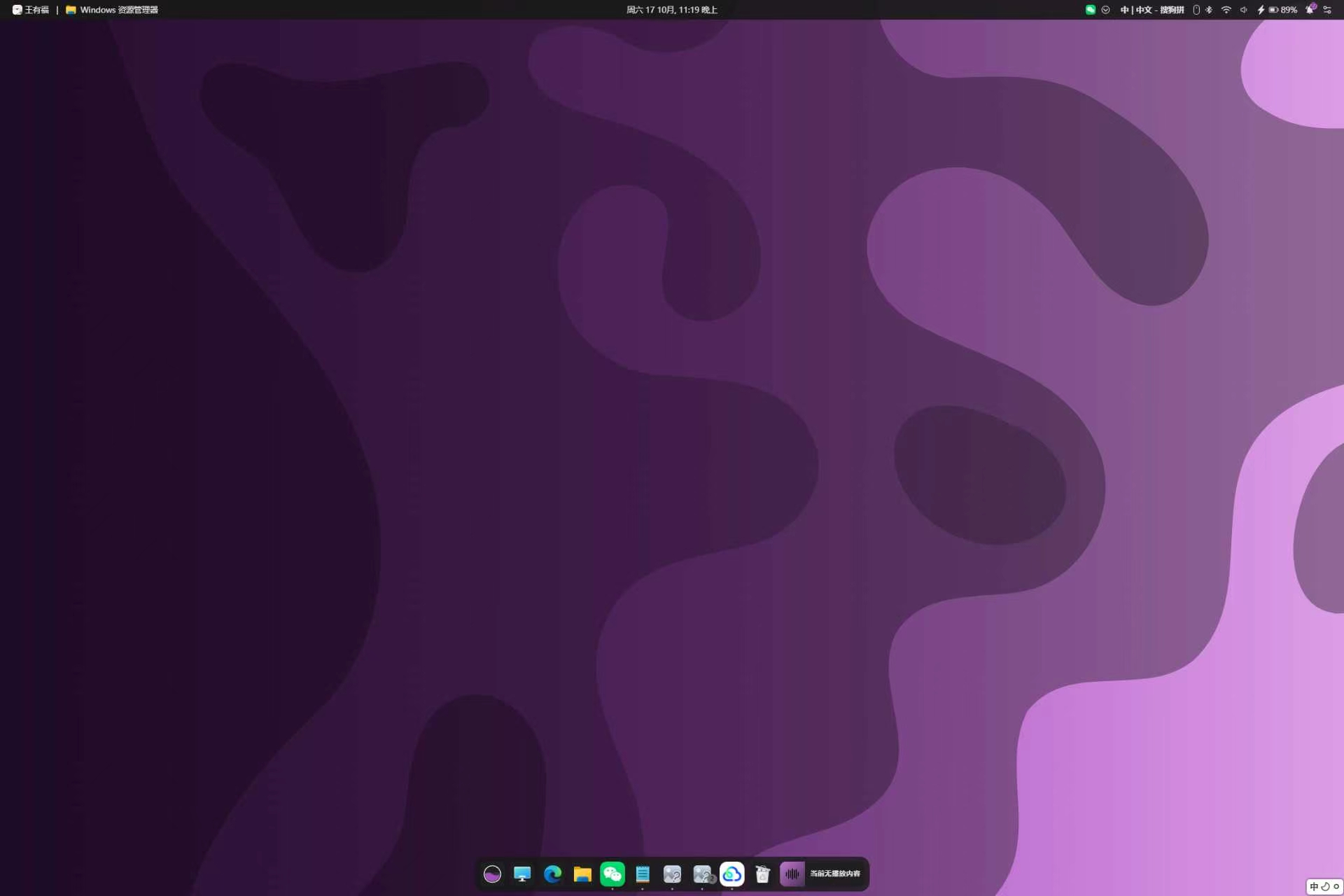Open WeChat from the dock
Viewport: 1344px width, 896px height.
(612, 874)
